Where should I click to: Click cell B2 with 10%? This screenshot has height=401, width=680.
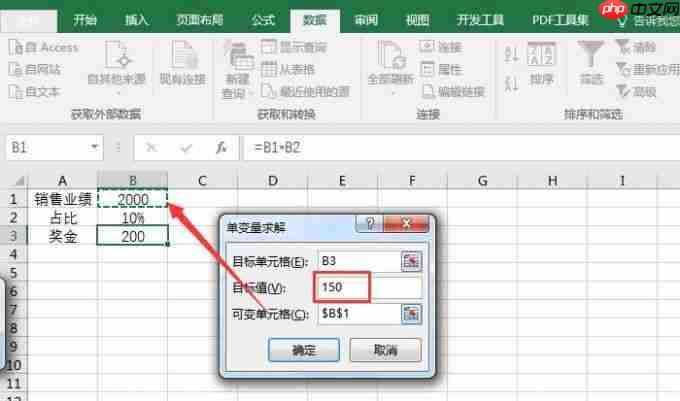point(133,218)
